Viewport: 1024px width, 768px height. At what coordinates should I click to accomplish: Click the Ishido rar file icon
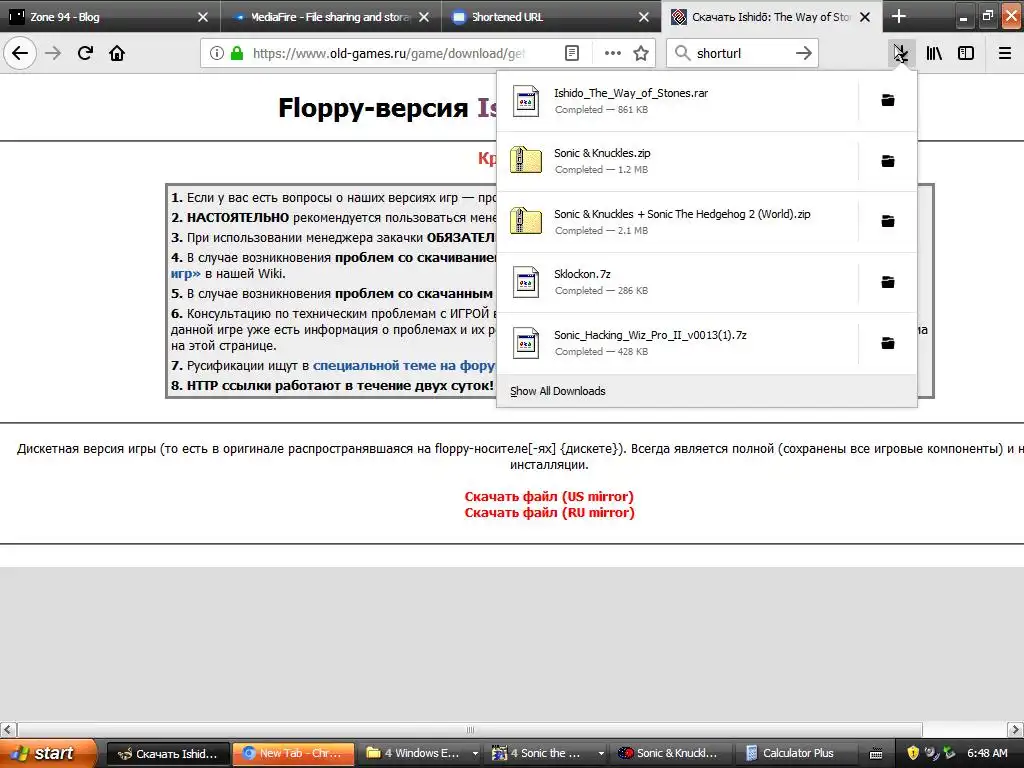click(x=526, y=101)
